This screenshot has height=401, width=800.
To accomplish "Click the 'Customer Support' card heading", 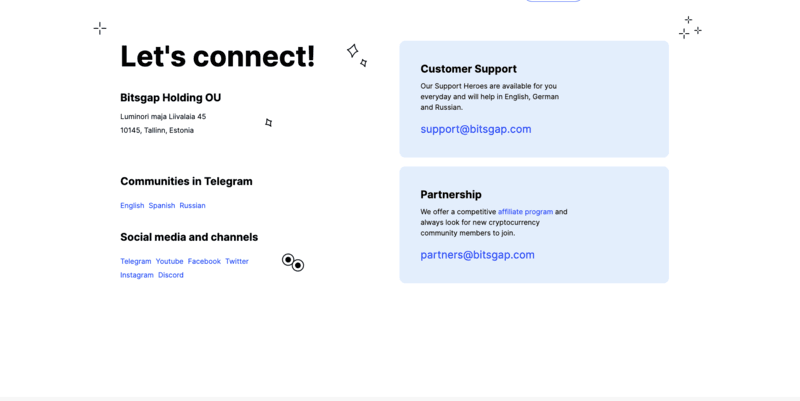I will pos(468,69).
